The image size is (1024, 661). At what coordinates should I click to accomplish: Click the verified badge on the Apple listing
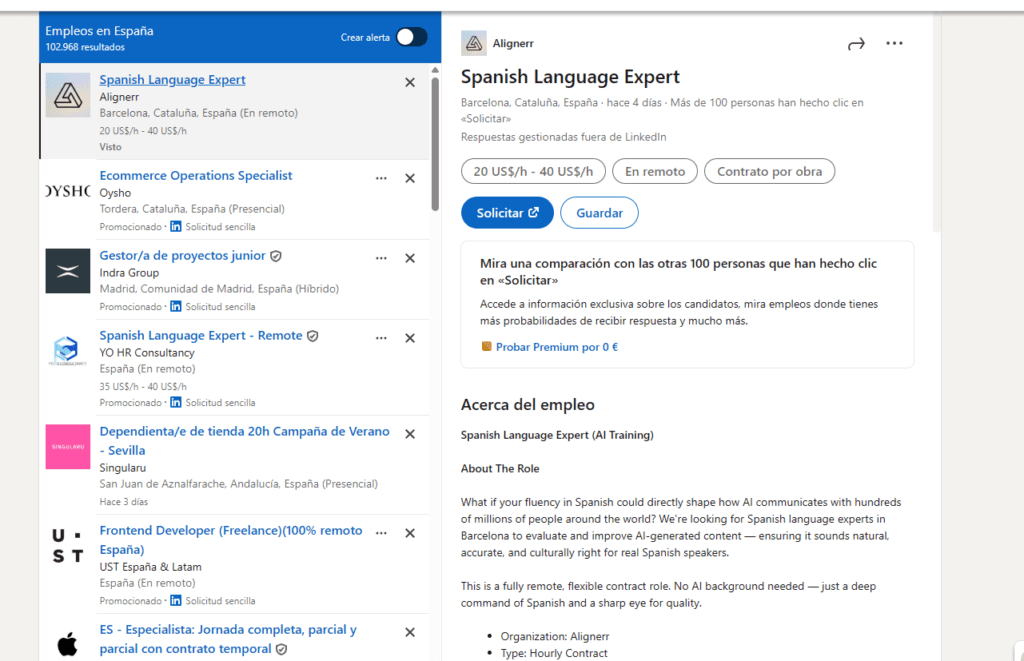pyautogui.click(x=281, y=649)
